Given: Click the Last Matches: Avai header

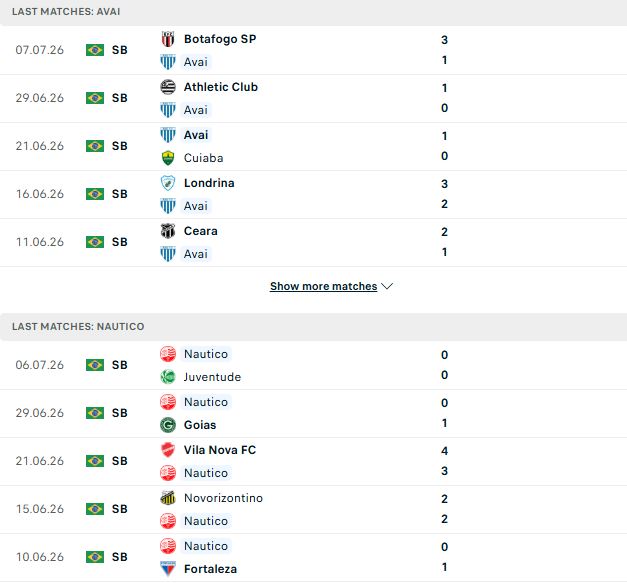Looking at the screenshot, I should tap(66, 12).
